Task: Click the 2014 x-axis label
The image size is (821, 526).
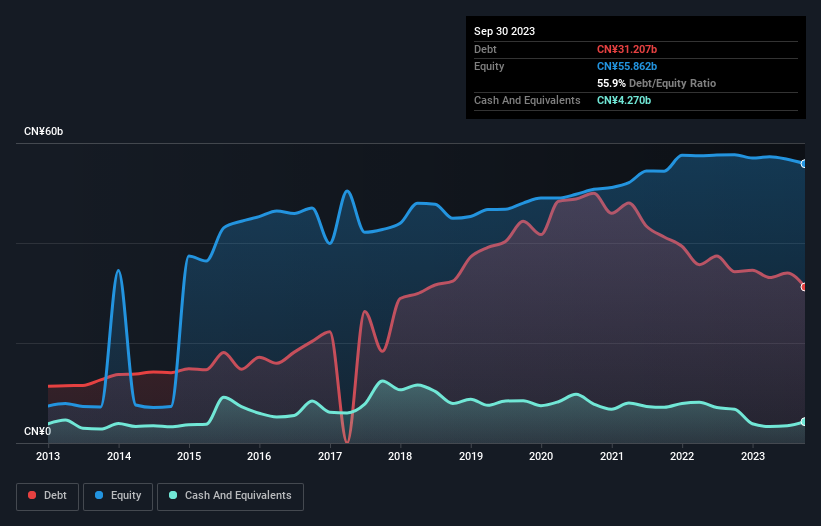Action: point(119,456)
